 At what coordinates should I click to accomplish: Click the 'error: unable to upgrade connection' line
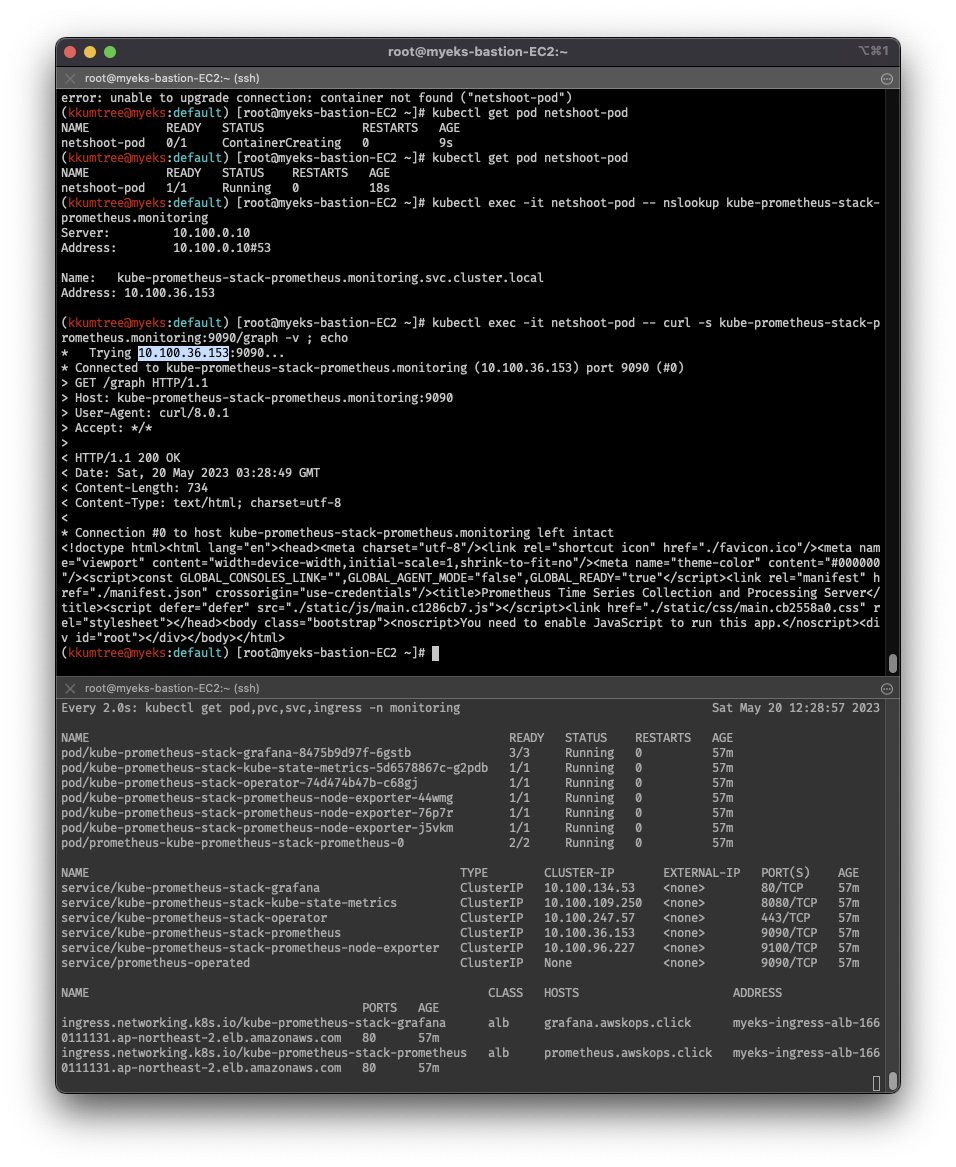(x=316, y=98)
